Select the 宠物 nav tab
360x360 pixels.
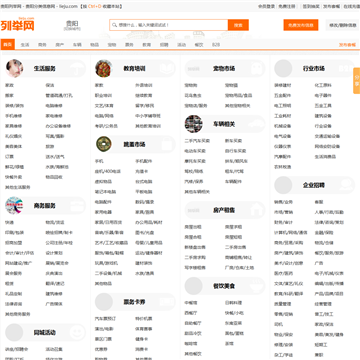pyautogui.click(x=112, y=45)
